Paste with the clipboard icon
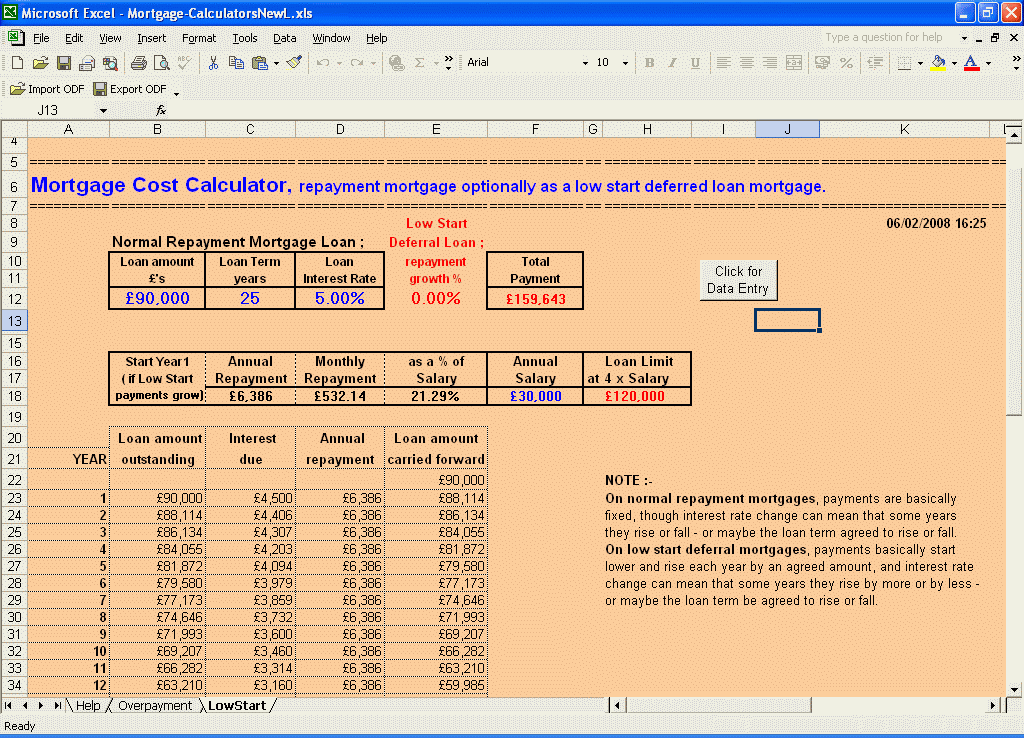1024x738 pixels. click(260, 63)
